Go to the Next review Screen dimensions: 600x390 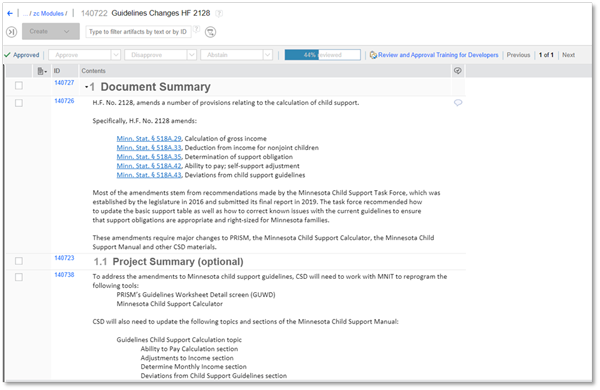click(568, 55)
